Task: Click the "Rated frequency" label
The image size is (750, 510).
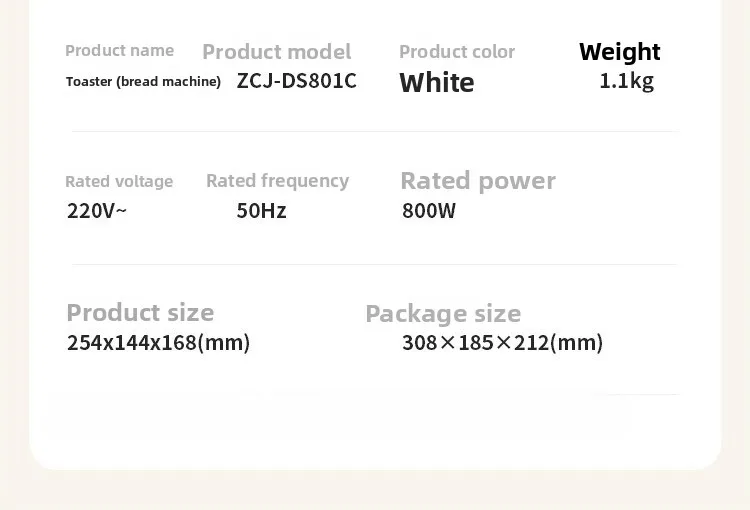Action: (x=277, y=181)
